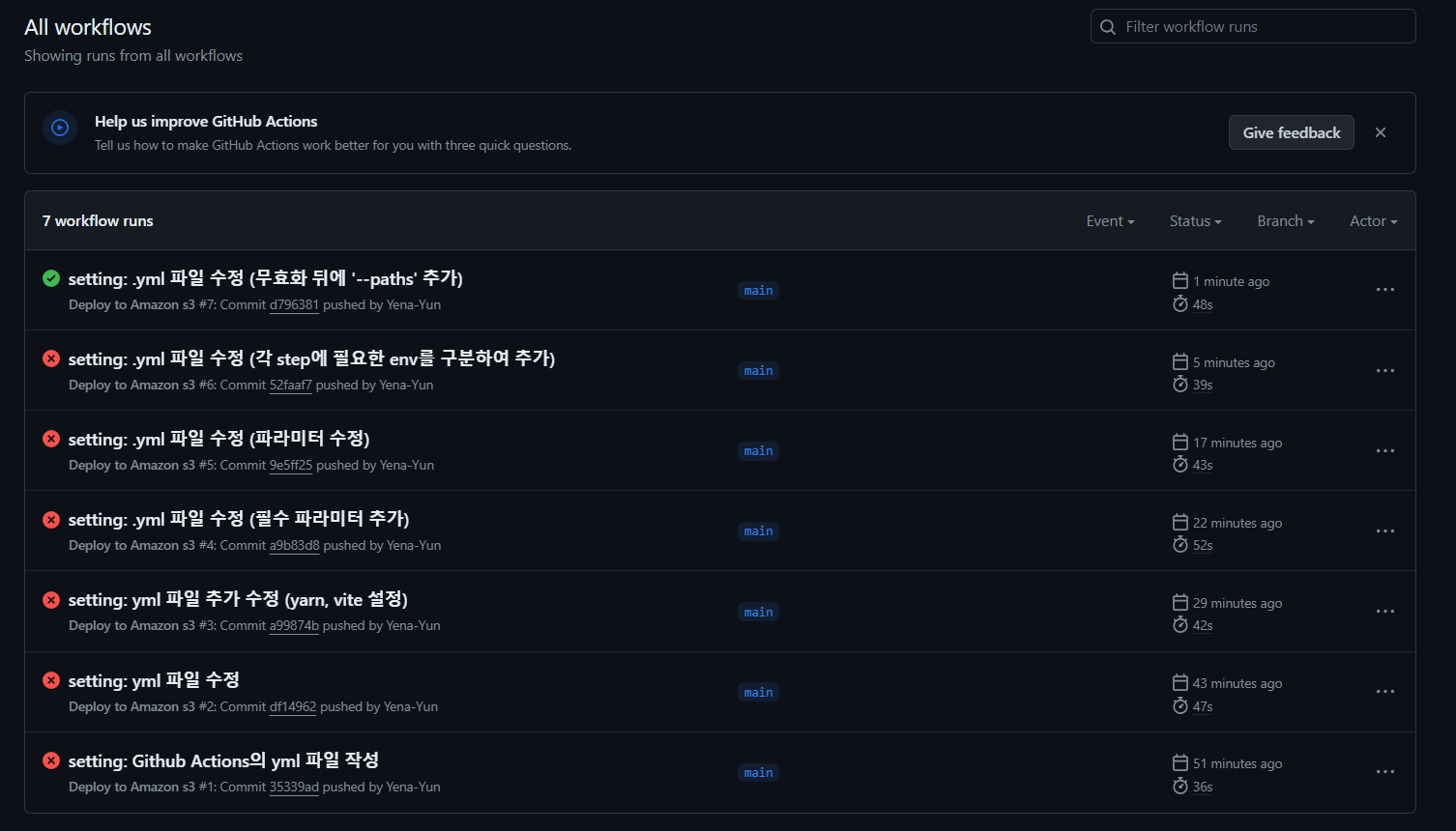Click the calendar icon beside 51 minutes ago
The height and width of the screenshot is (831, 1456).
point(1180,762)
